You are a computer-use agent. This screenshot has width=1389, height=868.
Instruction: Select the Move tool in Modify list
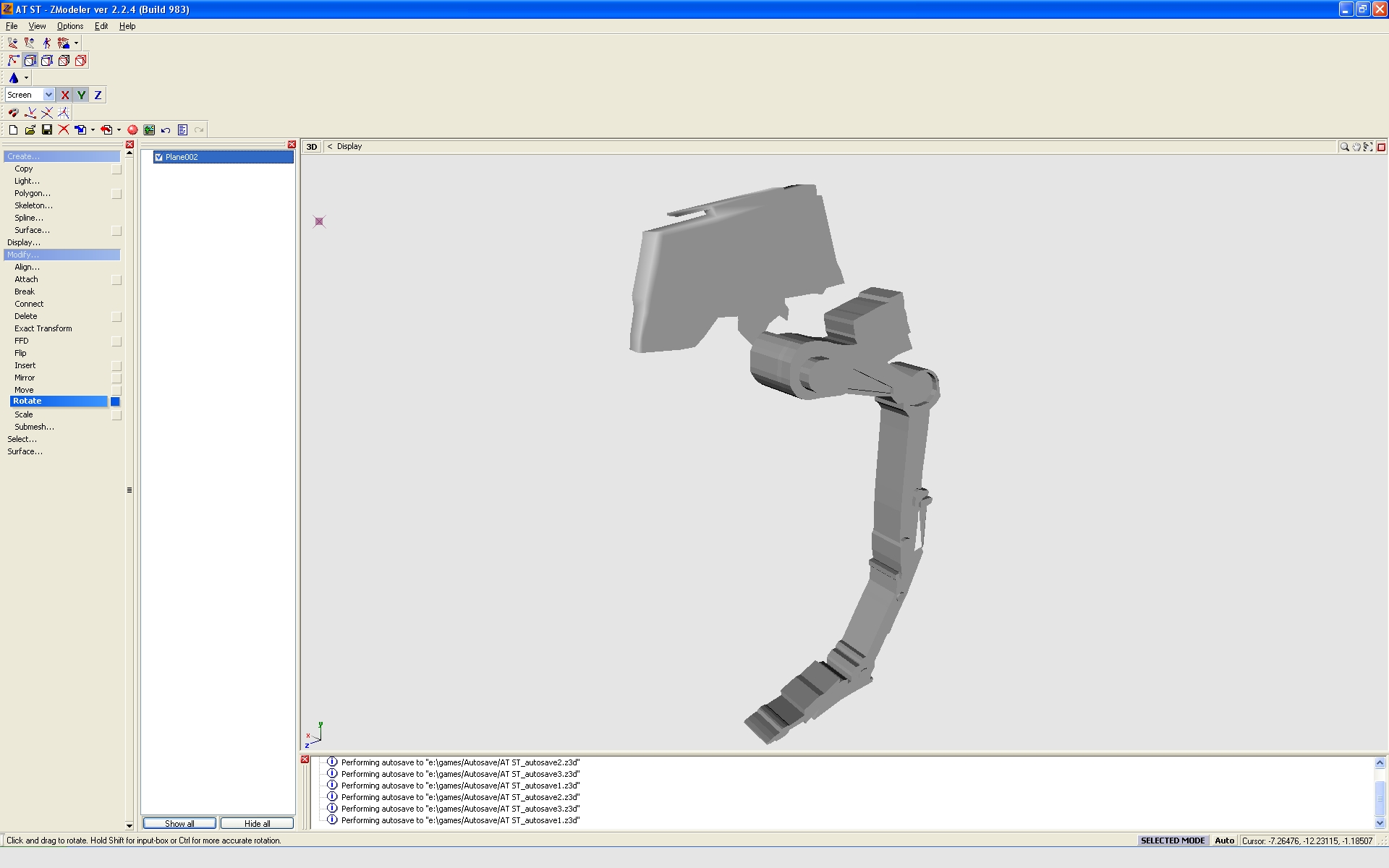tap(24, 390)
